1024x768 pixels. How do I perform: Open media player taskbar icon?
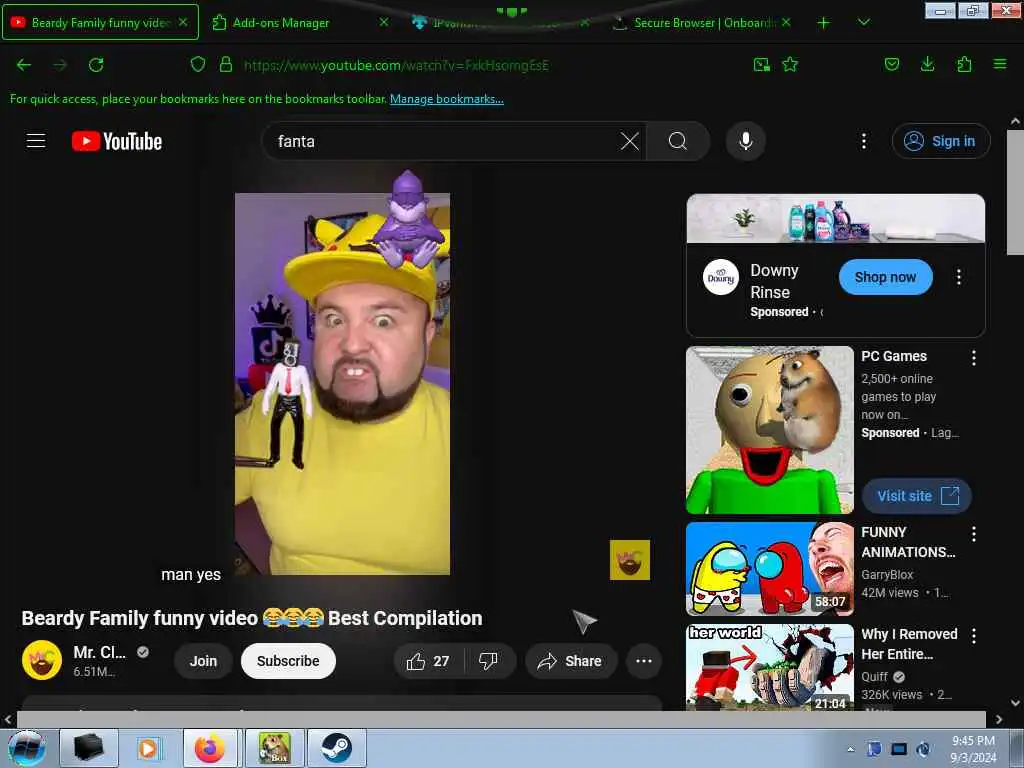pos(148,748)
